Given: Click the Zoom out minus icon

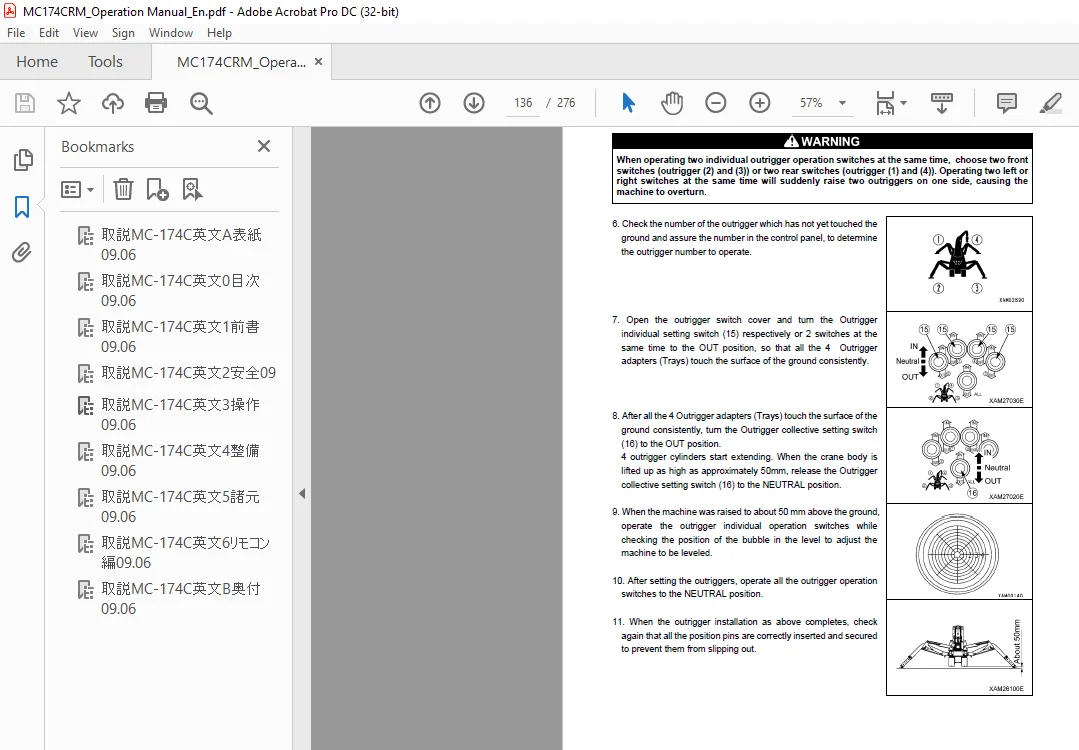Looking at the screenshot, I should (x=716, y=103).
